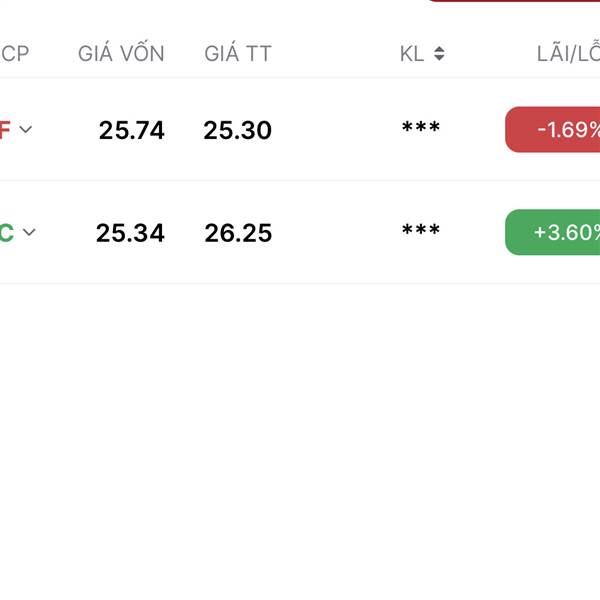This screenshot has width=600, height=600.
Task: Open the green ticker ending in C
Action: [x=6, y=233]
